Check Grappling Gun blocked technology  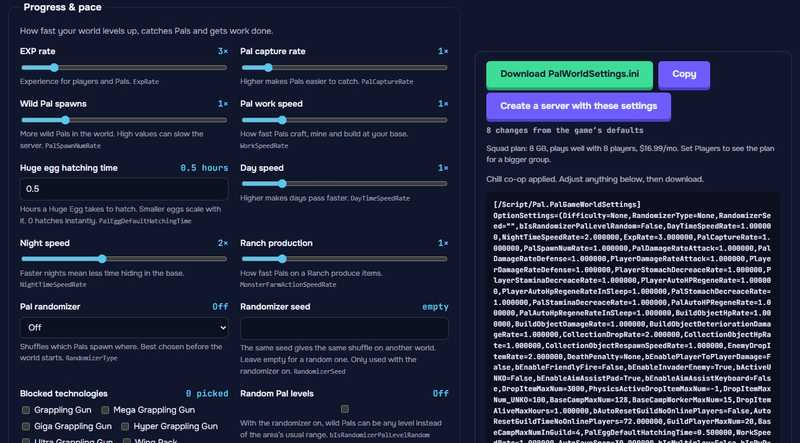[x=26, y=410]
